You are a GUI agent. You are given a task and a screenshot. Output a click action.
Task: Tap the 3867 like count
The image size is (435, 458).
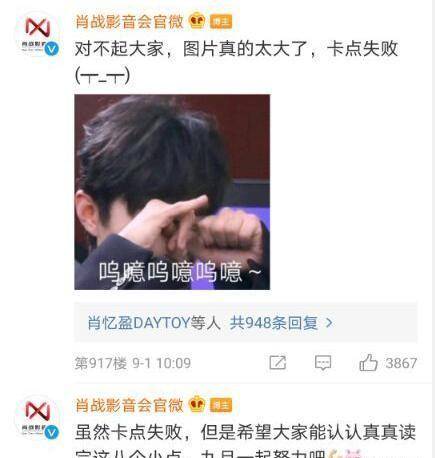[x=401, y=363]
